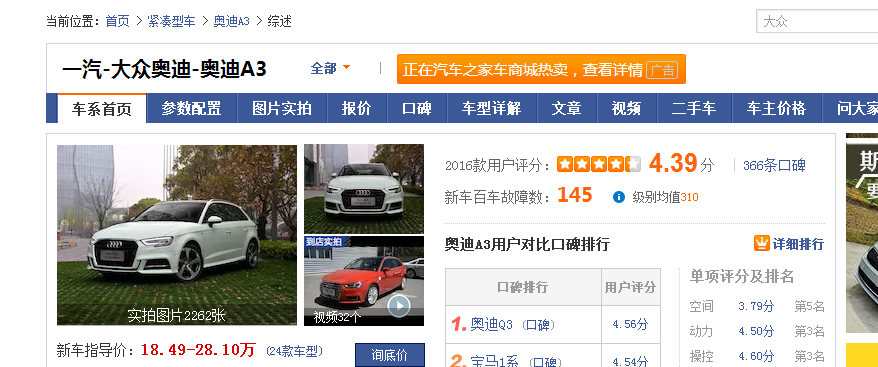This screenshot has width=878, height=367.
Task: Click the 到店实拍 label on the red car thumbnail
Action: [x=323, y=241]
